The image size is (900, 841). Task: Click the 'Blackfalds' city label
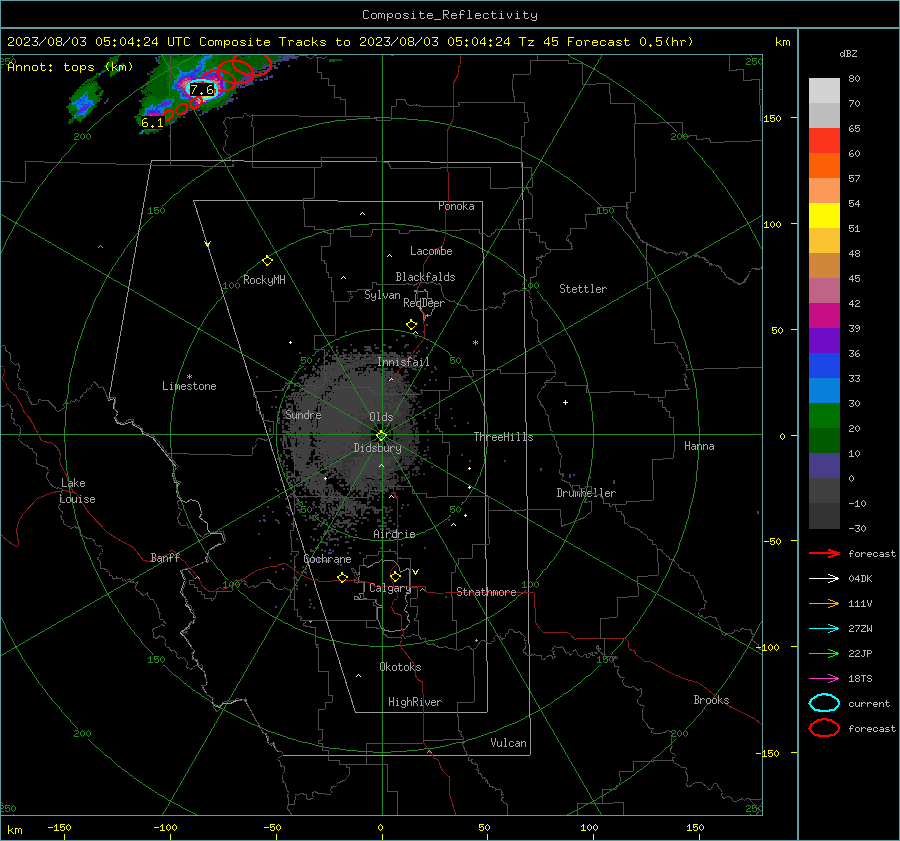[x=425, y=277]
